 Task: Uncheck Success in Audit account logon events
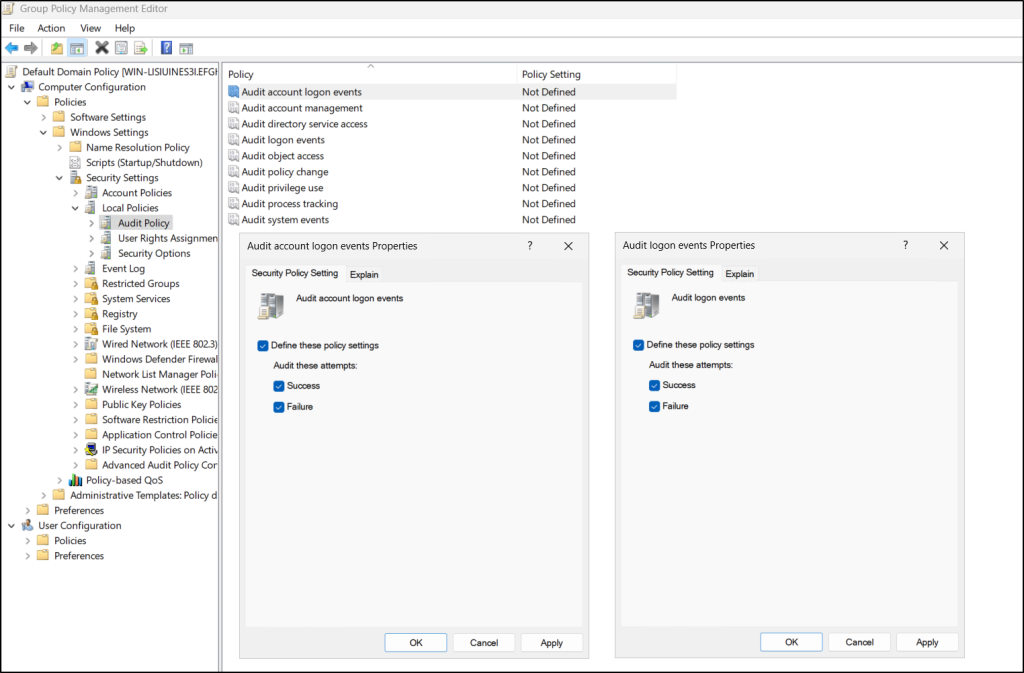279,386
